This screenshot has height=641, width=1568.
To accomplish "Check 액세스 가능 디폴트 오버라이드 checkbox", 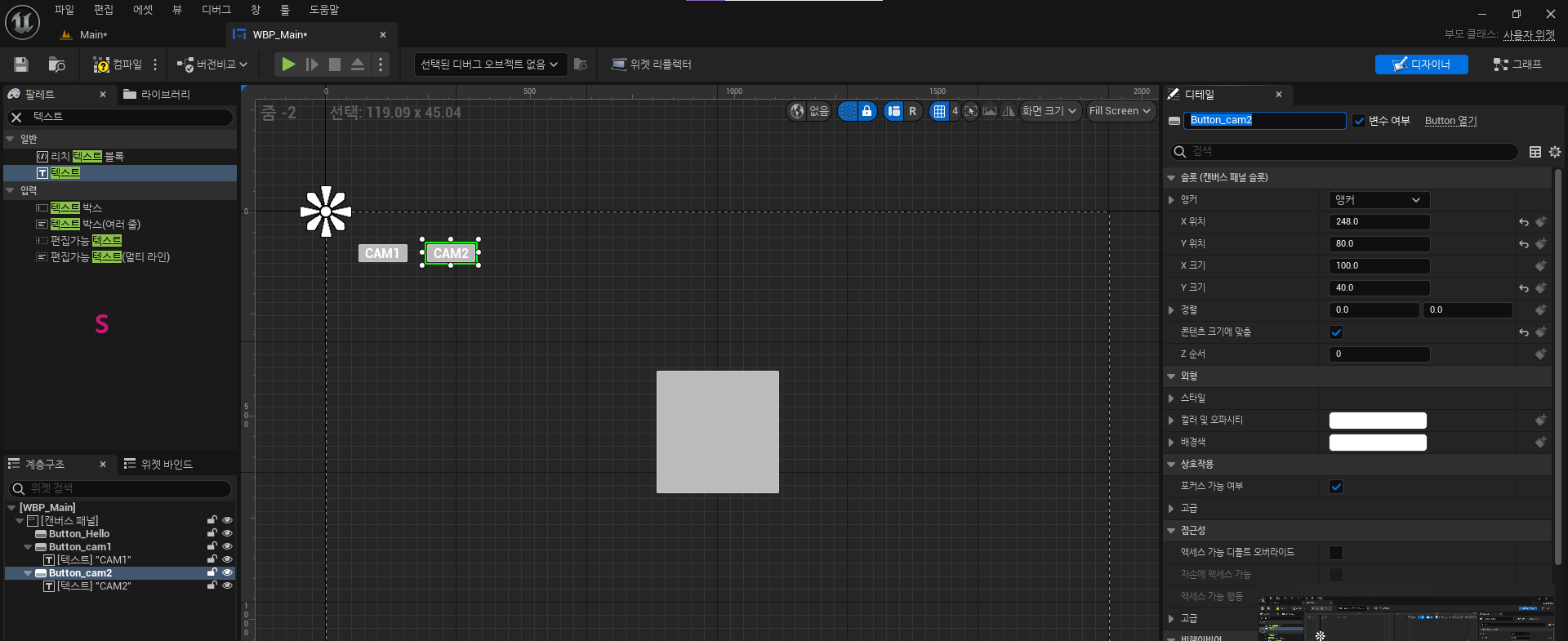I will tap(1336, 553).
